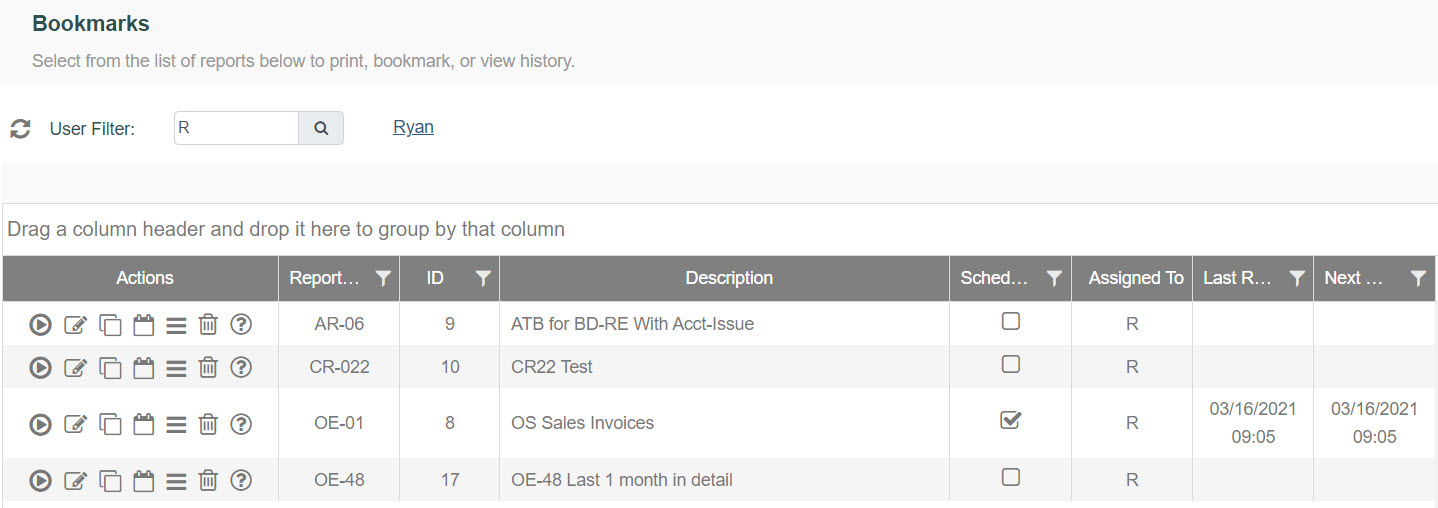Copy the OE-01 bookmark
This screenshot has width=1438, height=508.
[x=110, y=424]
